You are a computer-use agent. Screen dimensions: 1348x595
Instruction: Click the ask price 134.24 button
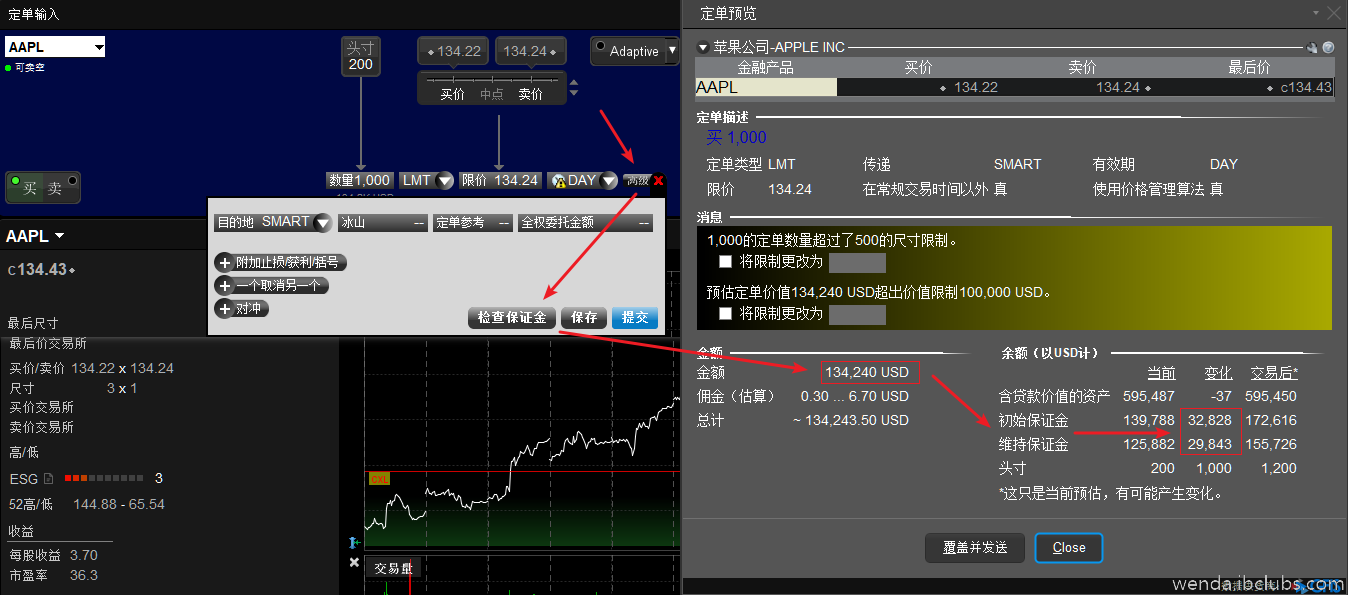(530, 51)
